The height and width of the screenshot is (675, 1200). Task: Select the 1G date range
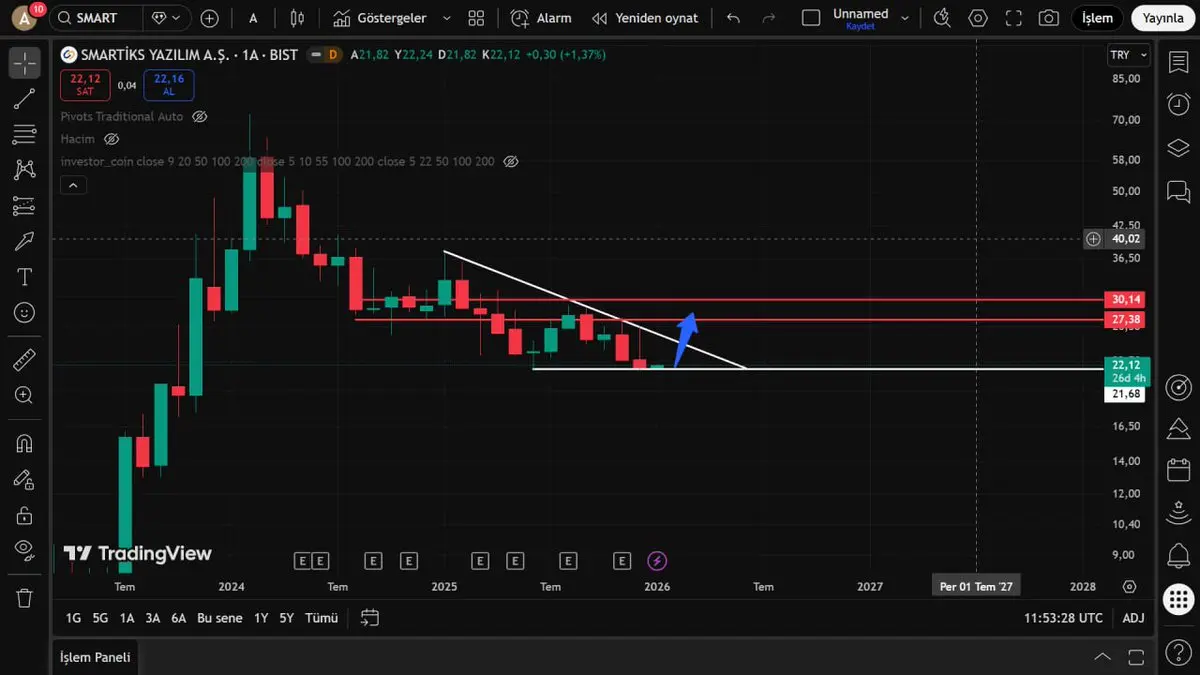(73, 618)
